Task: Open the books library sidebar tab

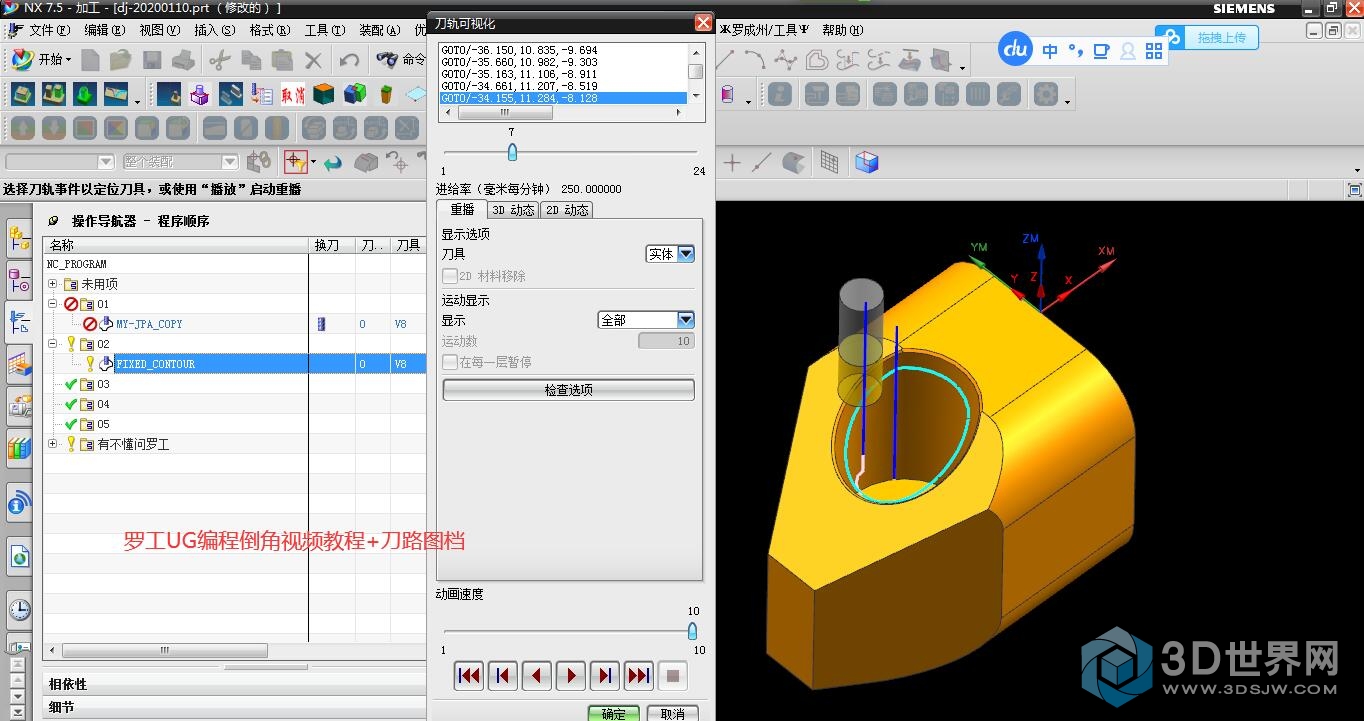Action: (19, 448)
